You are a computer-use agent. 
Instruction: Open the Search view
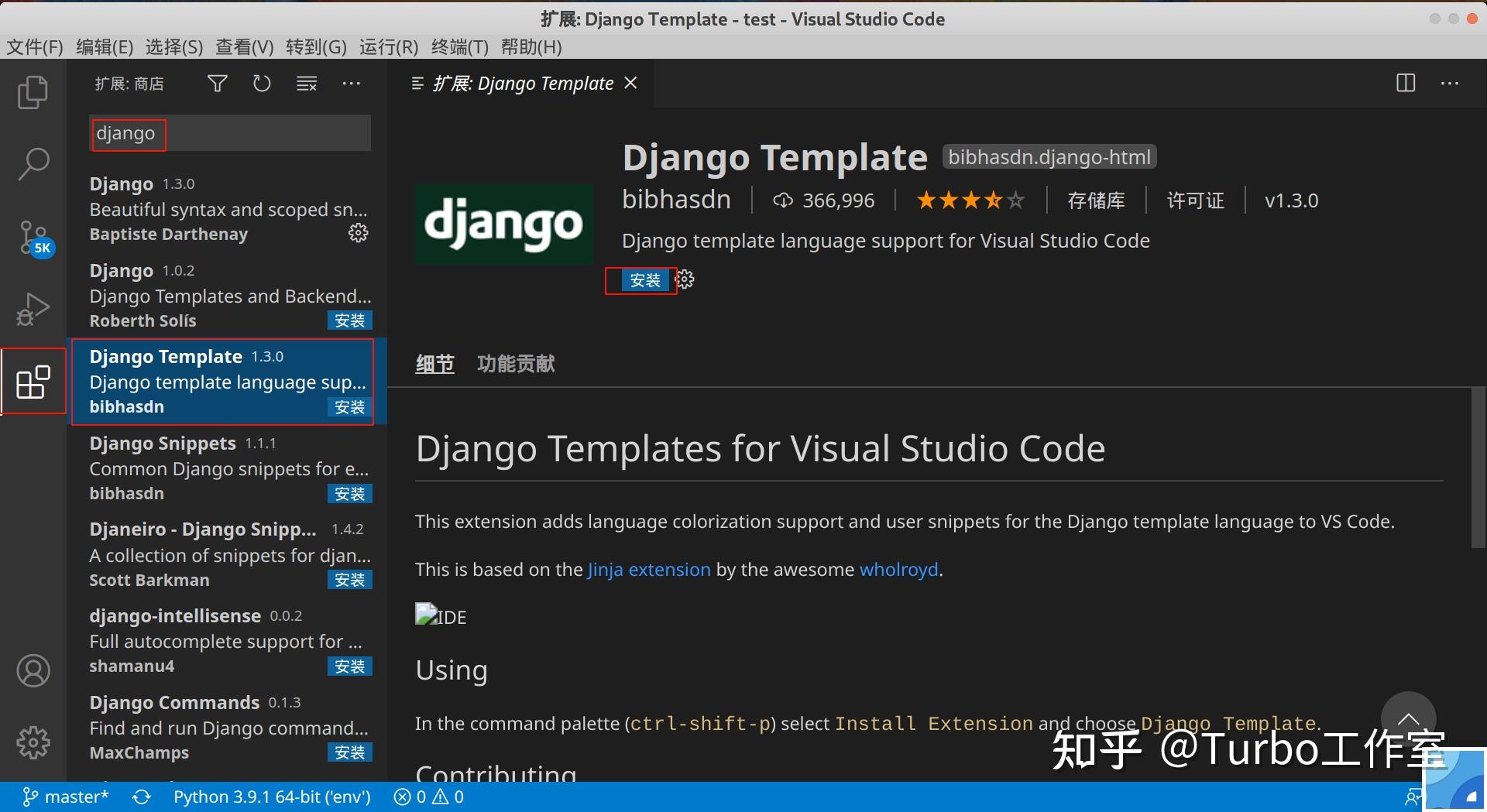(33, 163)
